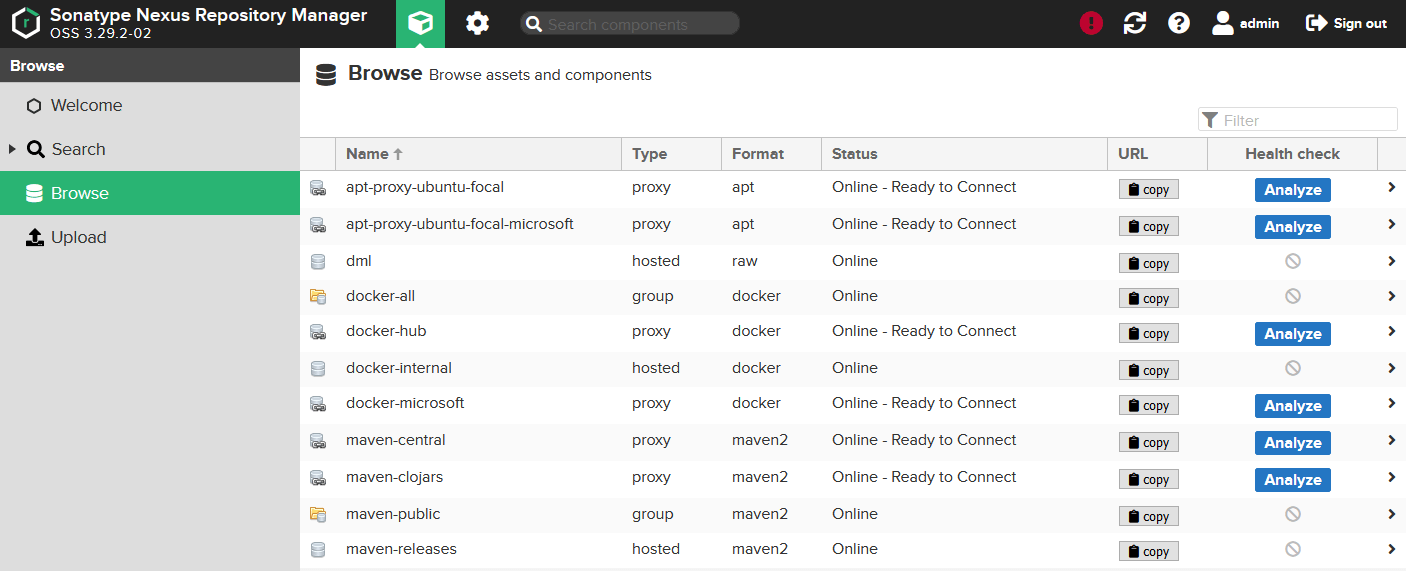Analyze the maven-central repository
The image size is (1406, 571).
pyautogui.click(x=1292, y=443)
